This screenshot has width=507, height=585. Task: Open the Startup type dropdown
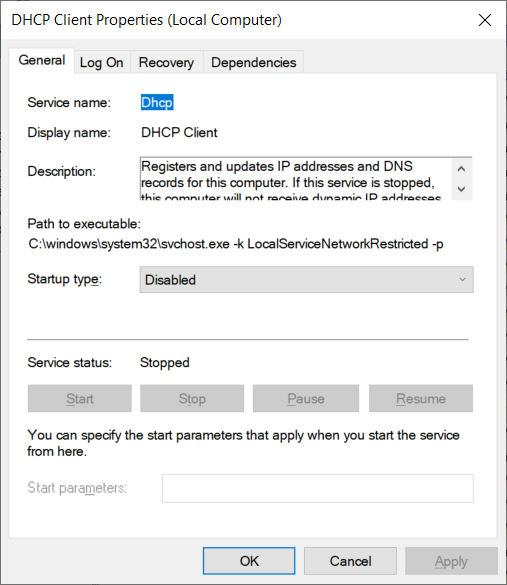click(307, 279)
